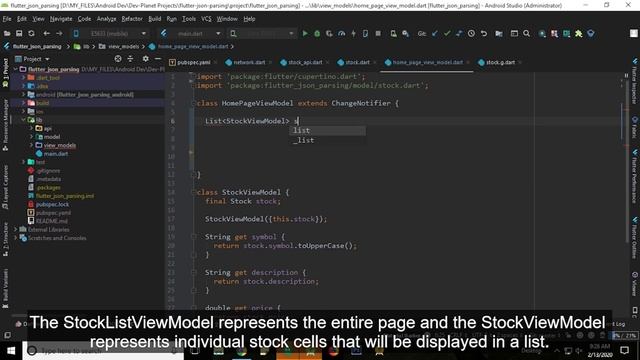Click the Sync/Reload toolbar icon
Screen dimensions: 640x360
31,33
